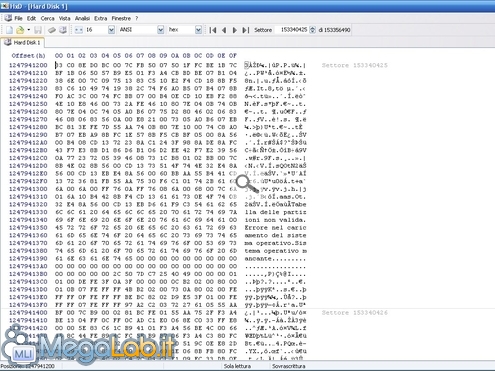Click decoded text 'Errore nel caric'
This screenshot has width=495, height=371.
tap(275, 228)
